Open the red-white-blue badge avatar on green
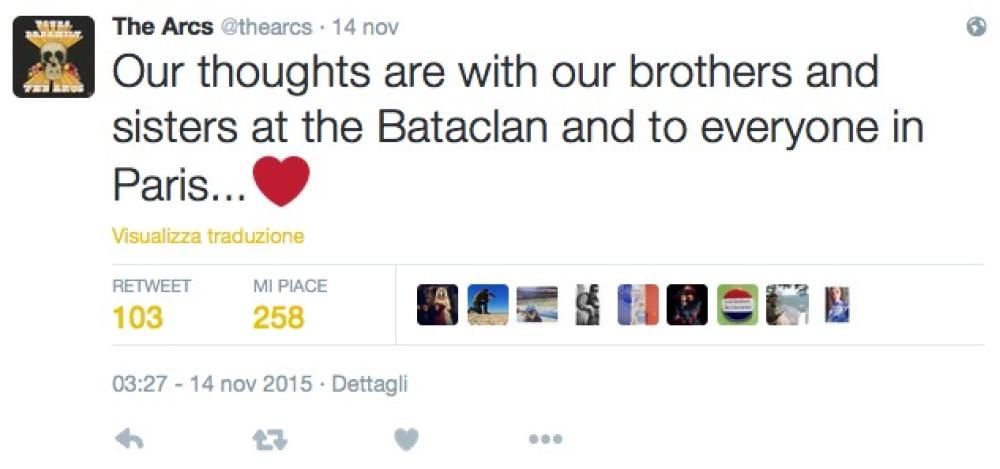The height and width of the screenshot is (469, 1000). point(738,305)
